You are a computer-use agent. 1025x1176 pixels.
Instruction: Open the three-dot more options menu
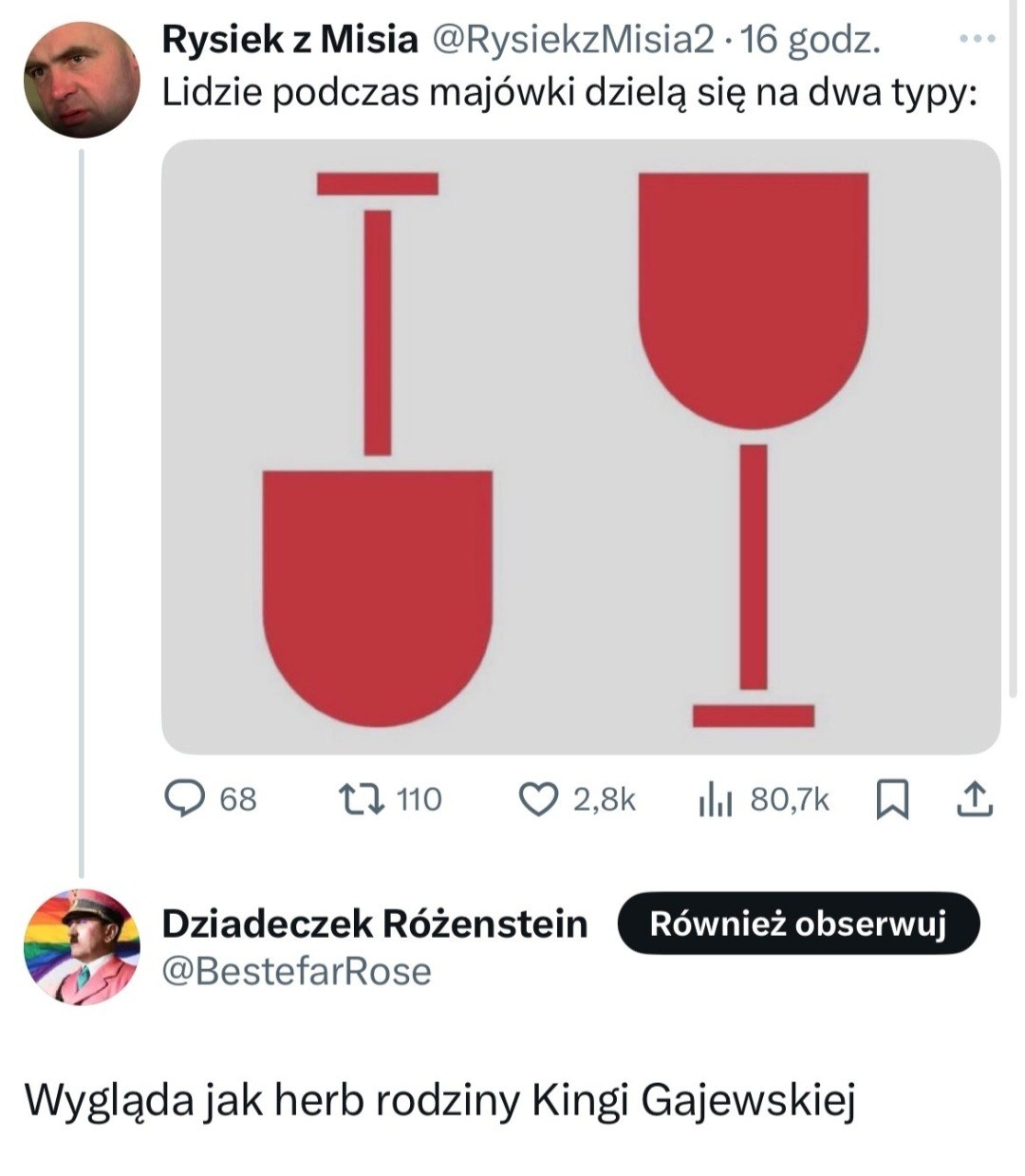point(978,40)
